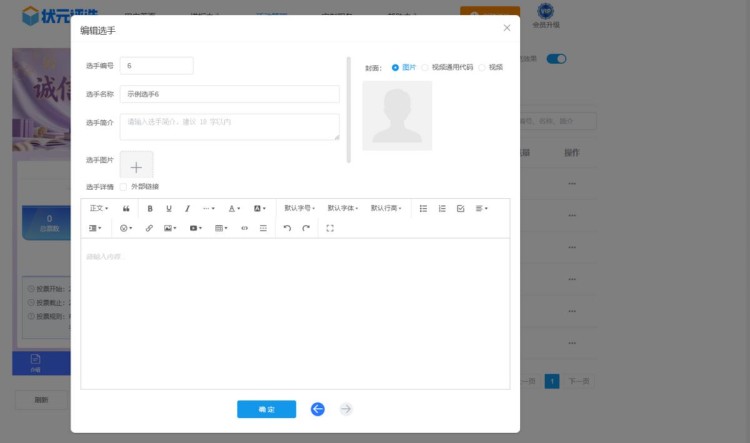
Task: Open the 默认行高 line height dropdown
Action: [386, 208]
